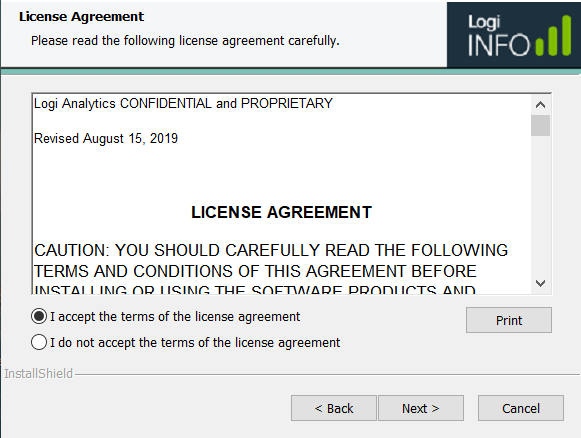Screen dimensions: 581x438
Task: Select the accept license terms radio button
Action: (39, 316)
